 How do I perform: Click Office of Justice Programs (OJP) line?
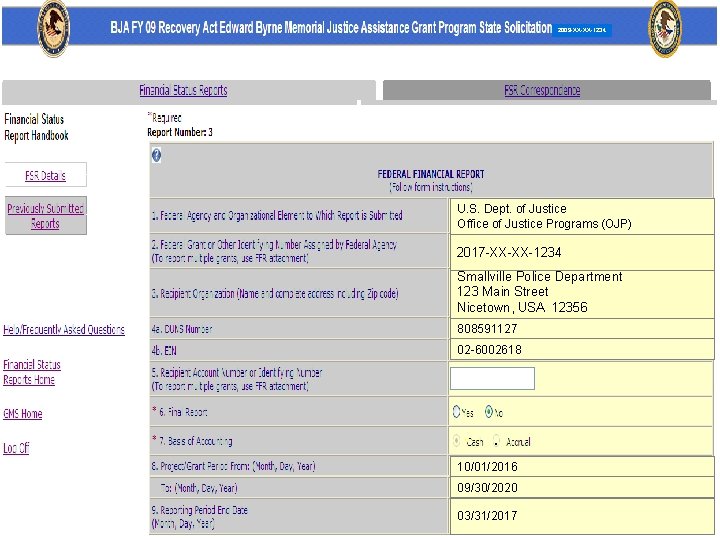pos(544,224)
